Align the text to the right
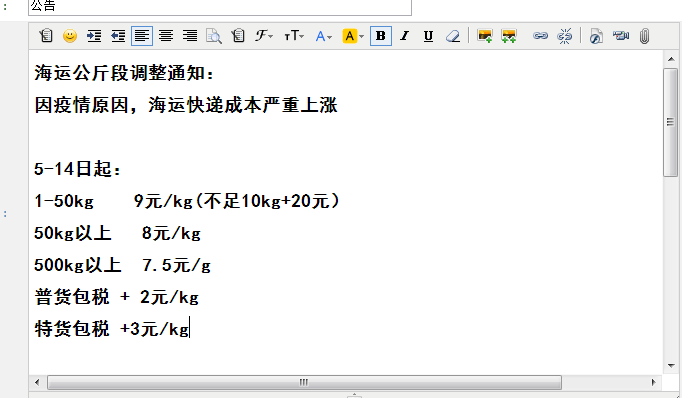The width and height of the screenshot is (683, 398). pyautogui.click(x=190, y=36)
